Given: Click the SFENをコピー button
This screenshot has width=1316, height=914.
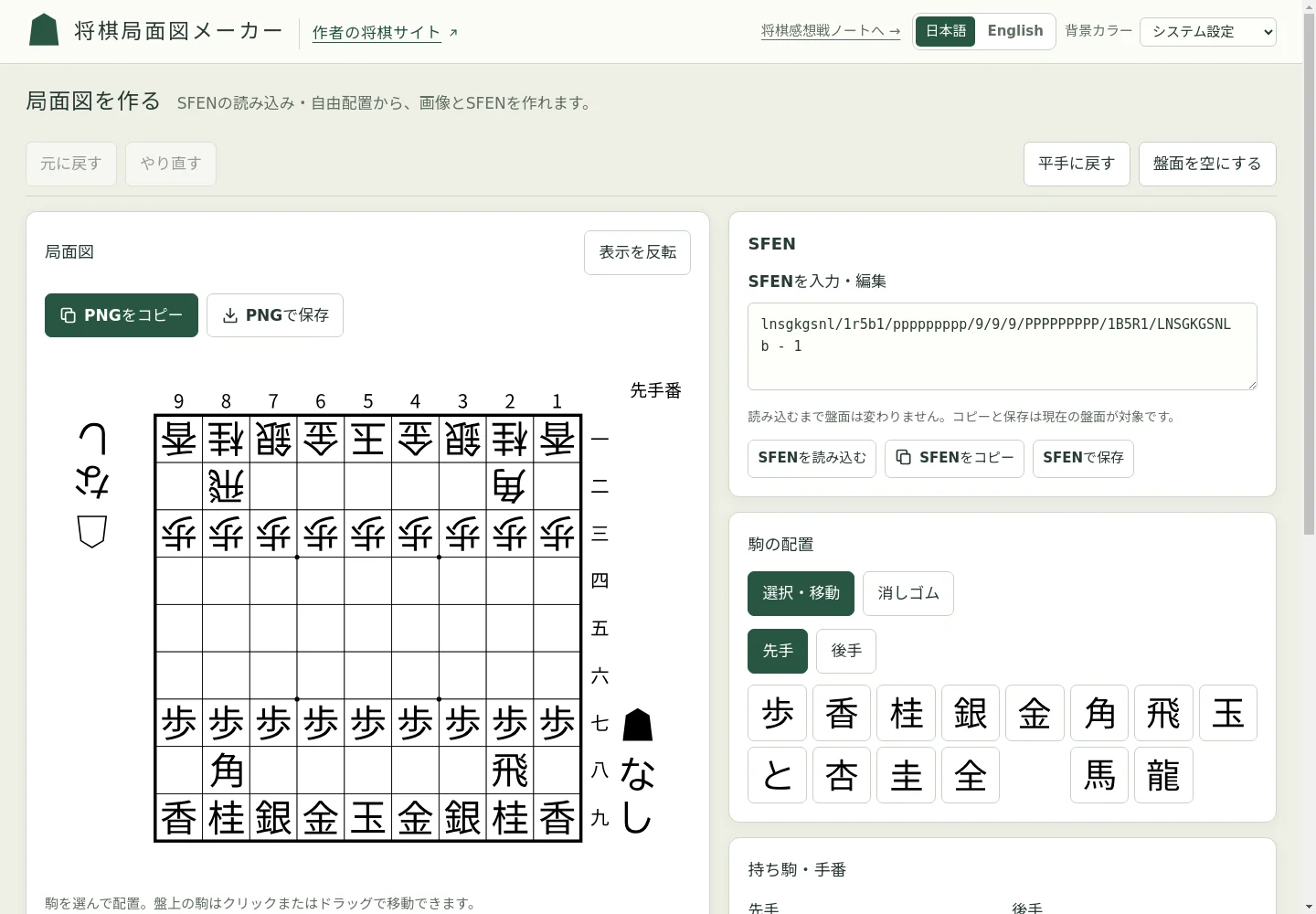Looking at the screenshot, I should tap(955, 458).
